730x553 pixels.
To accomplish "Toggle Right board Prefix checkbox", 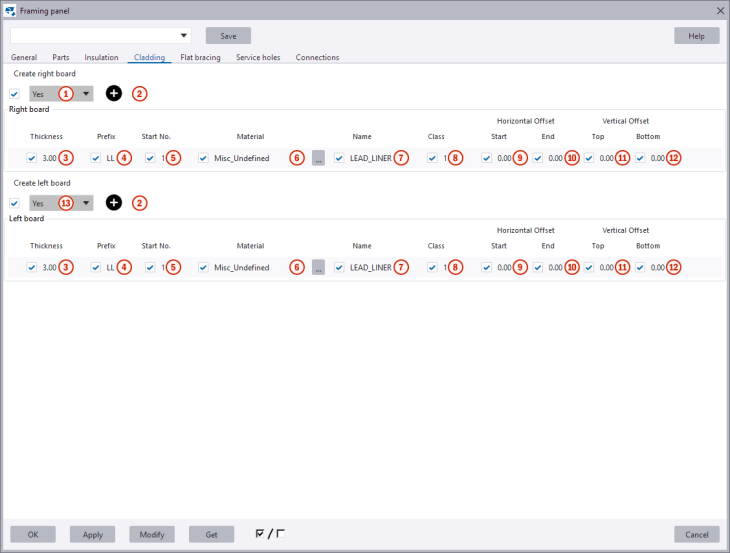I will click(x=96, y=158).
